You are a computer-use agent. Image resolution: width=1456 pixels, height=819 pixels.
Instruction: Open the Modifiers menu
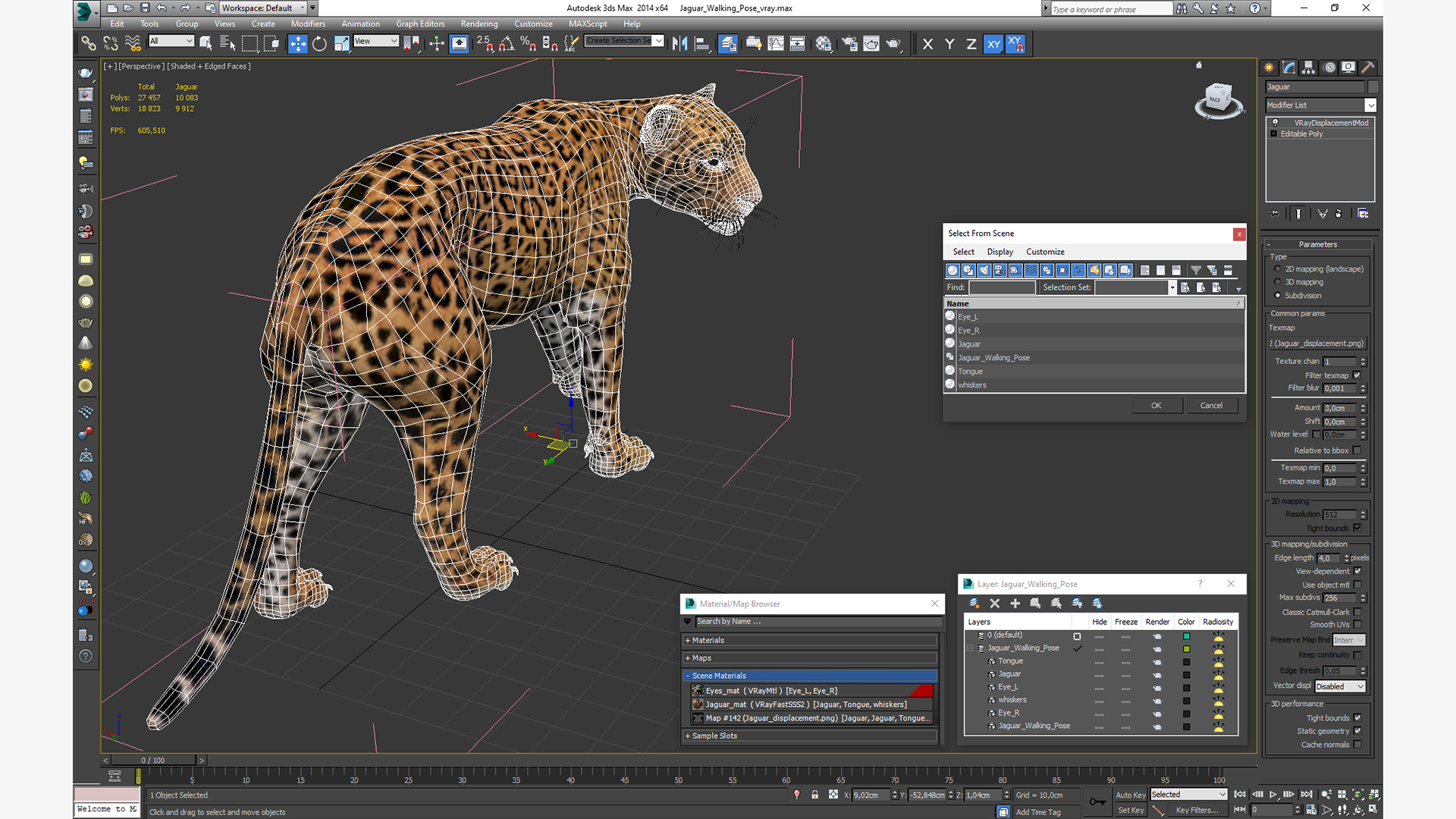(308, 24)
